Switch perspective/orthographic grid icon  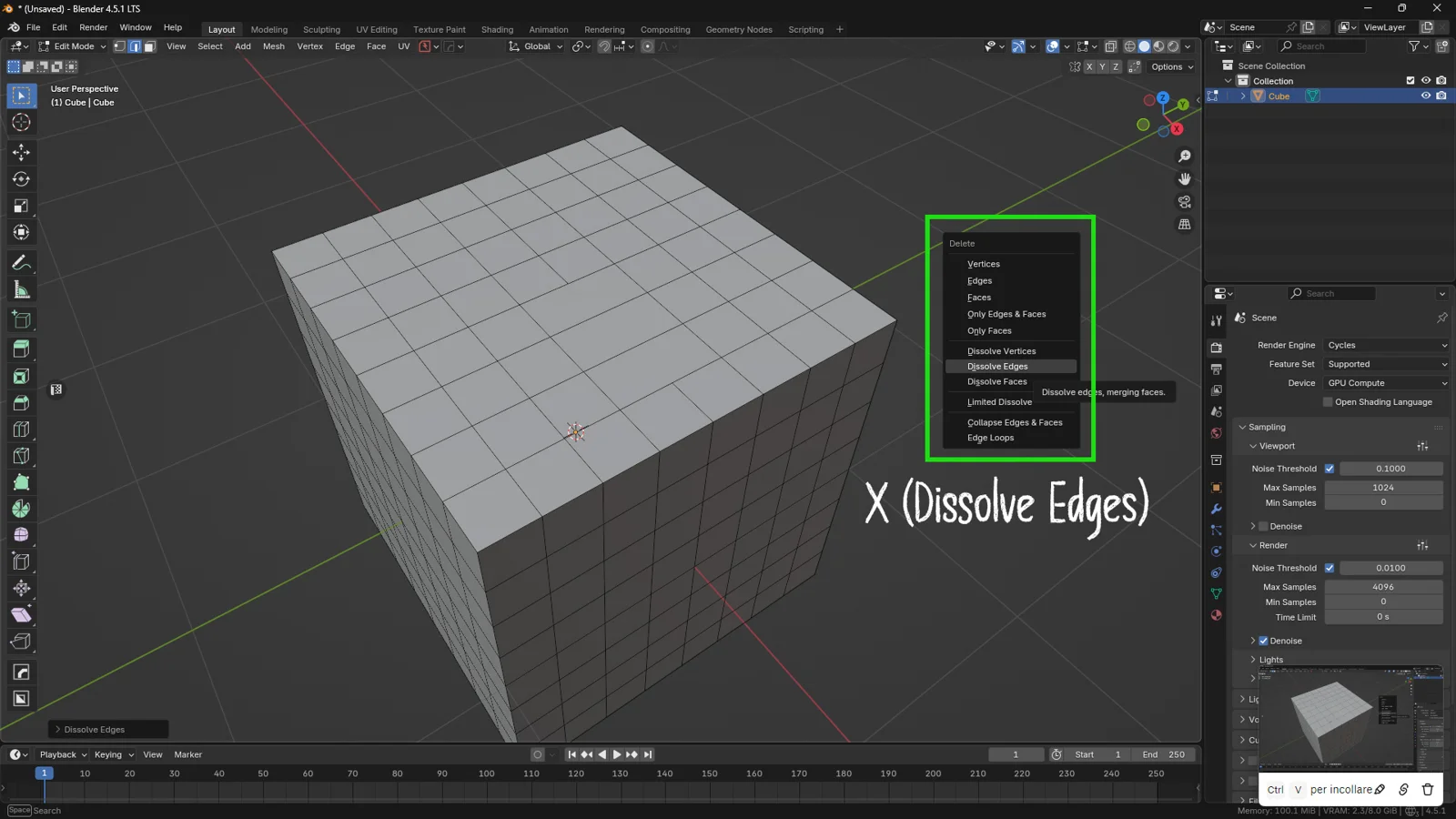click(1184, 225)
